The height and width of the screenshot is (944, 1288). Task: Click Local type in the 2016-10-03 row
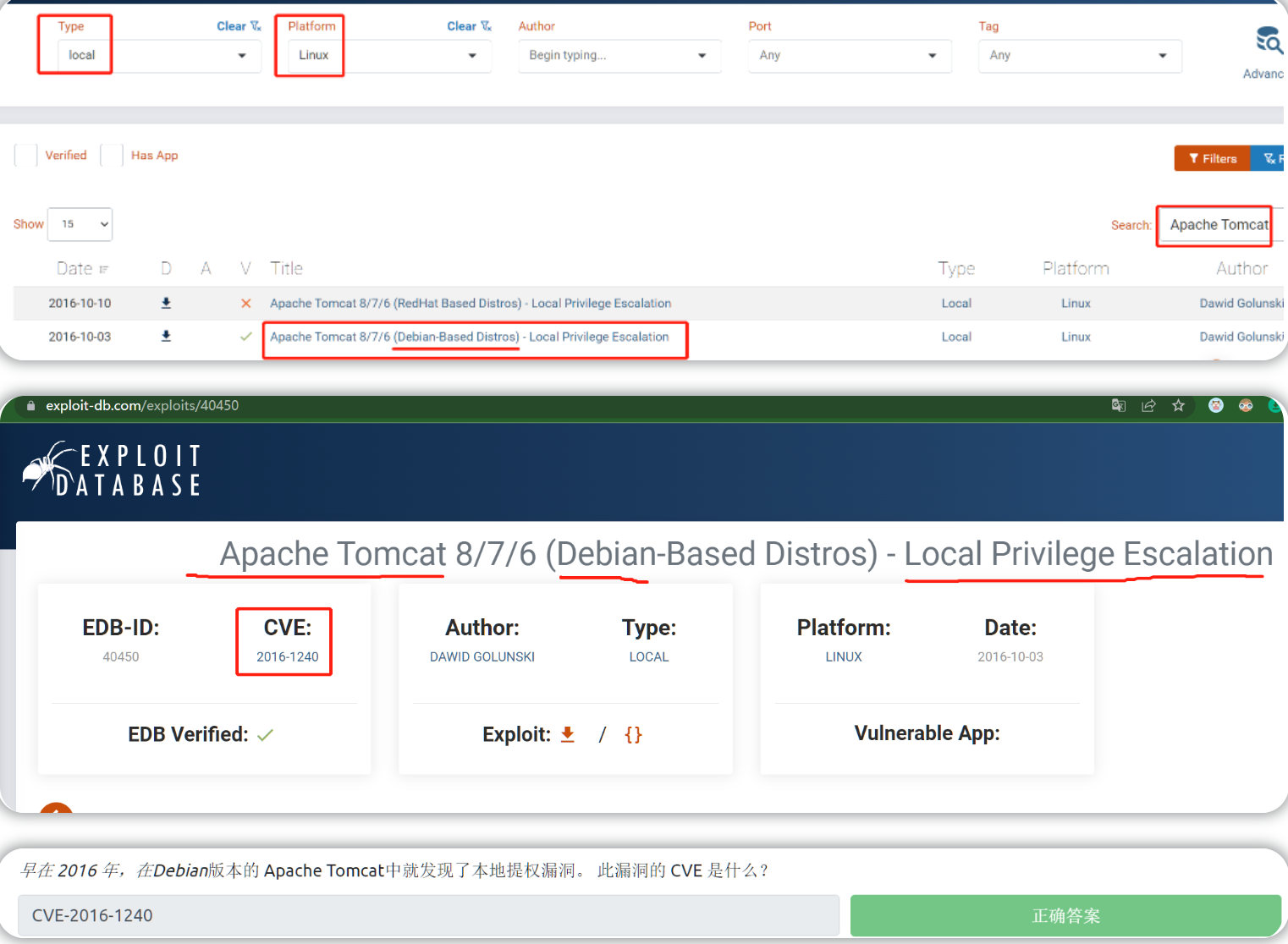point(956,337)
